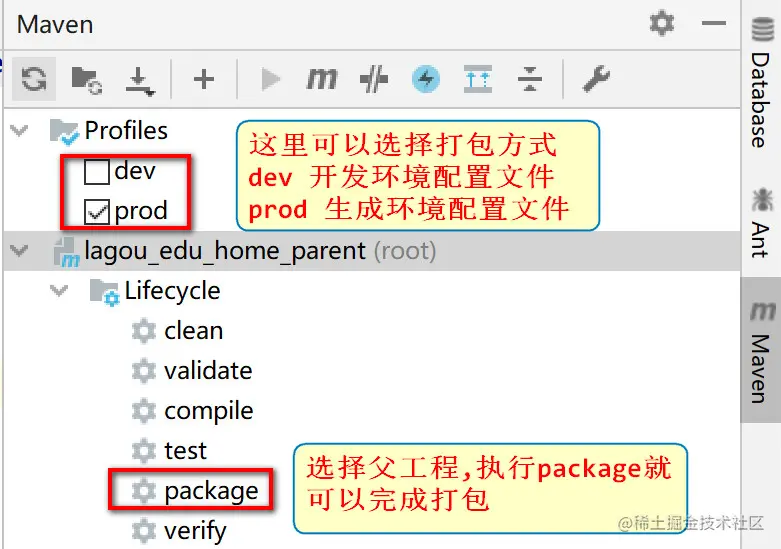Collapse the Profiles node
This screenshot has width=781, height=549.
coord(19,131)
